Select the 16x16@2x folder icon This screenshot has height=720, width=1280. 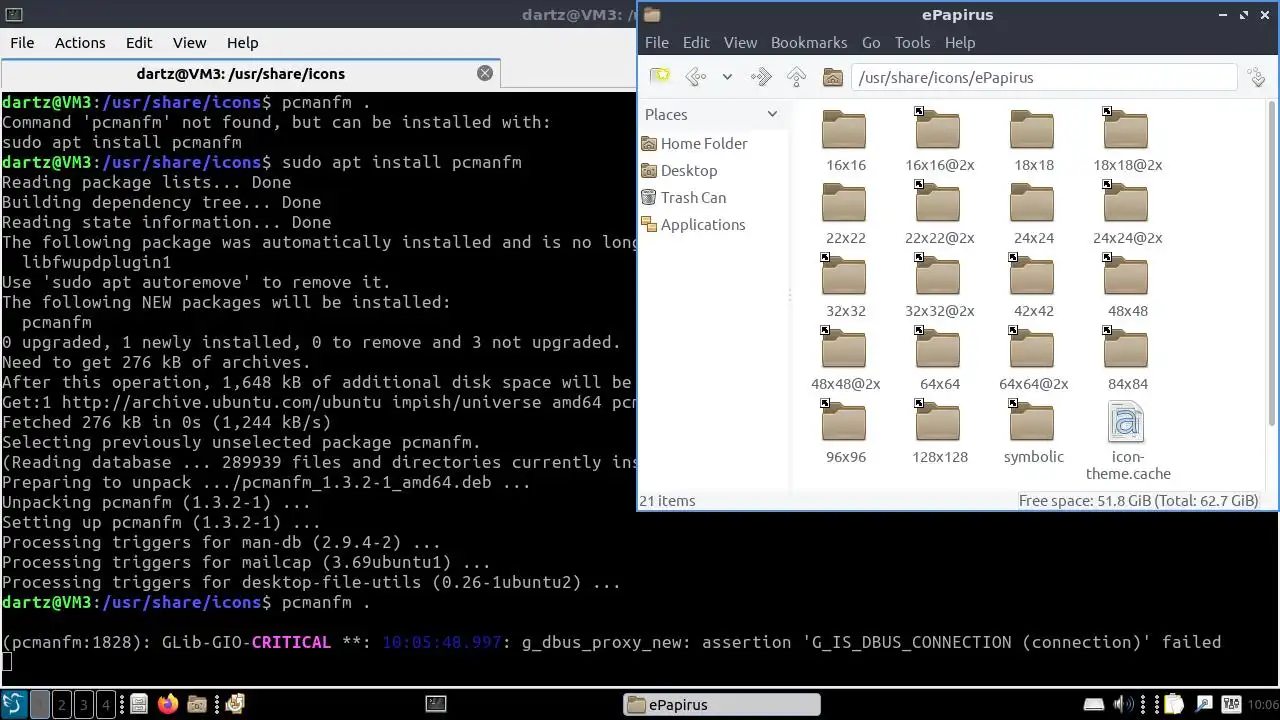938,131
